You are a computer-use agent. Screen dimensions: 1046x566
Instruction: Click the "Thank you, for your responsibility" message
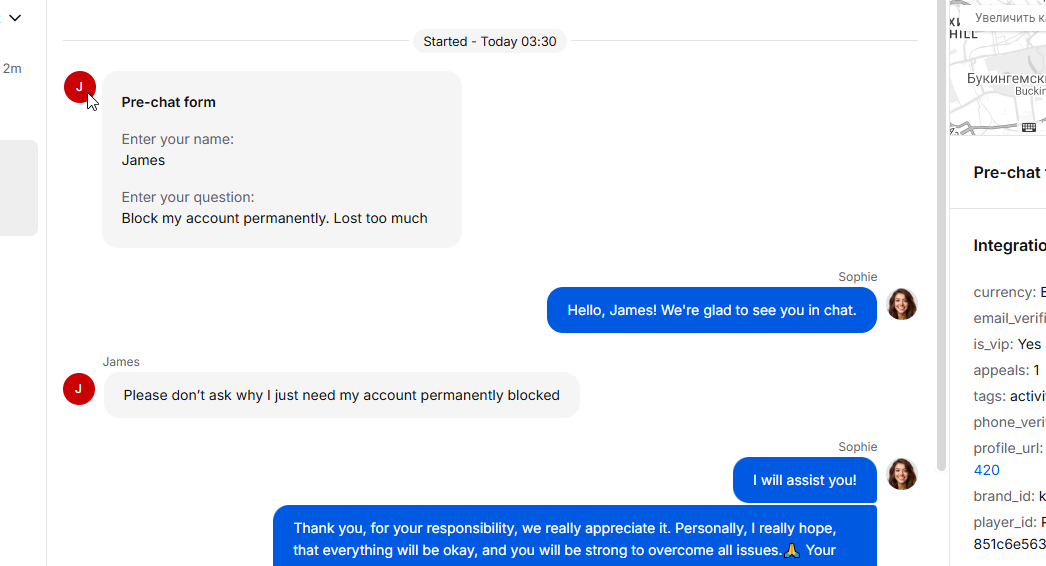[574, 537]
